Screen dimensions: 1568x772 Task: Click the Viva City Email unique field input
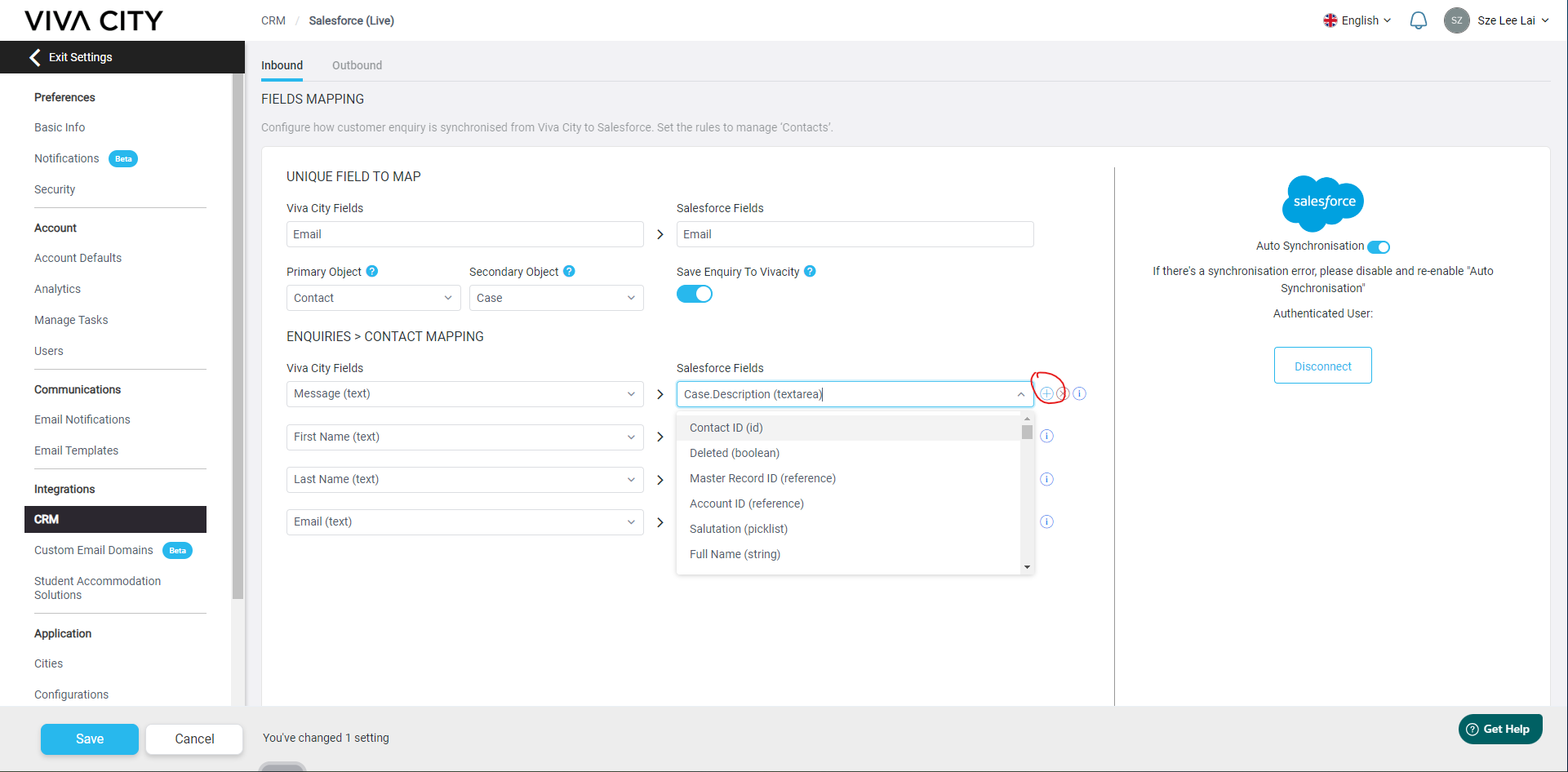(x=464, y=234)
